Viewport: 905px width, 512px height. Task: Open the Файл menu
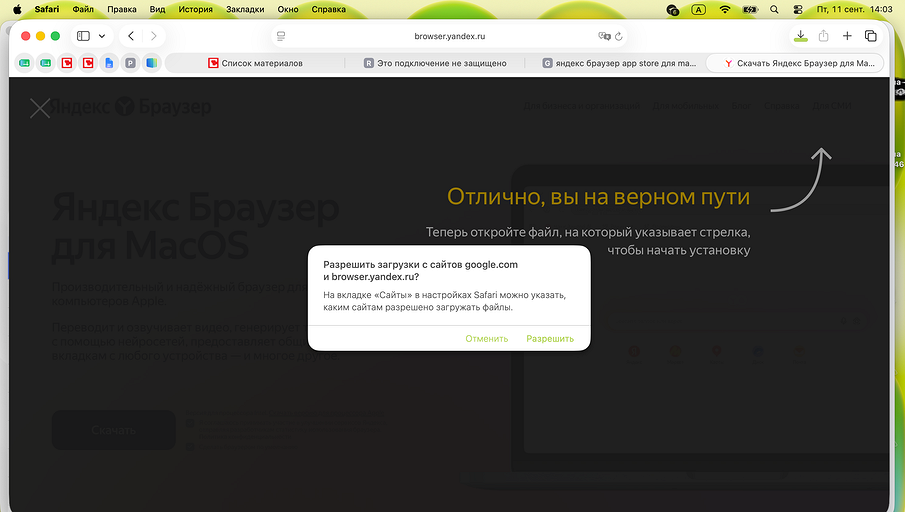(83, 9)
